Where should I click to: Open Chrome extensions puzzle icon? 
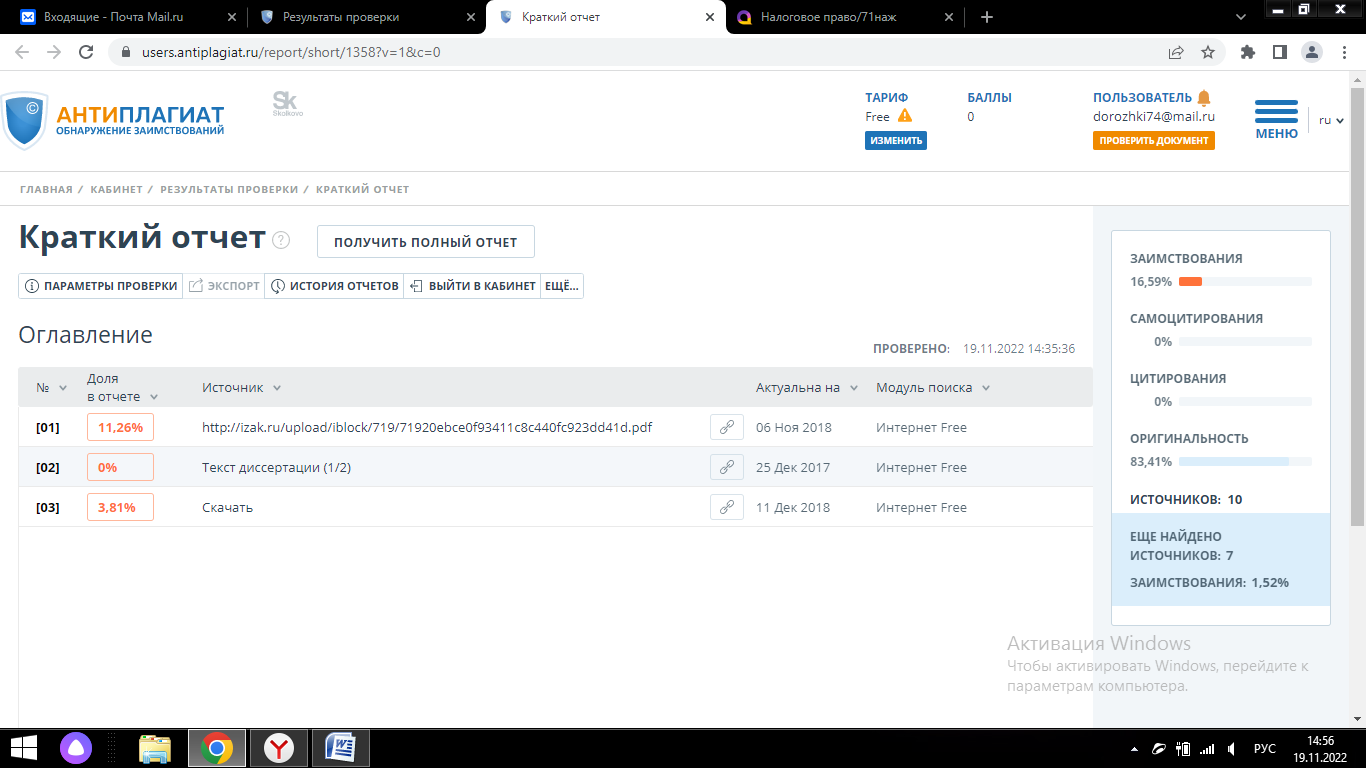pyautogui.click(x=1247, y=52)
